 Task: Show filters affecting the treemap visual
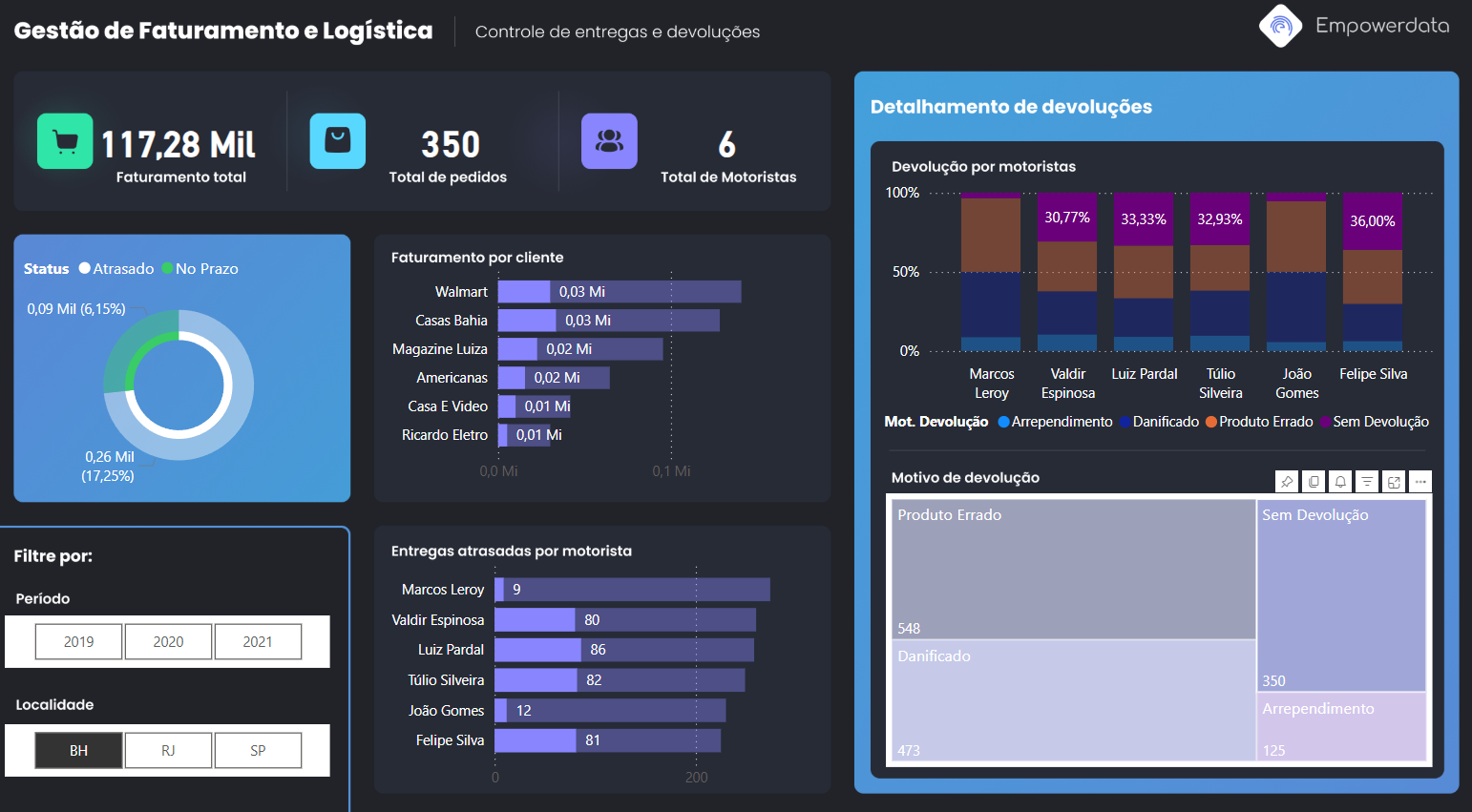point(1367,482)
